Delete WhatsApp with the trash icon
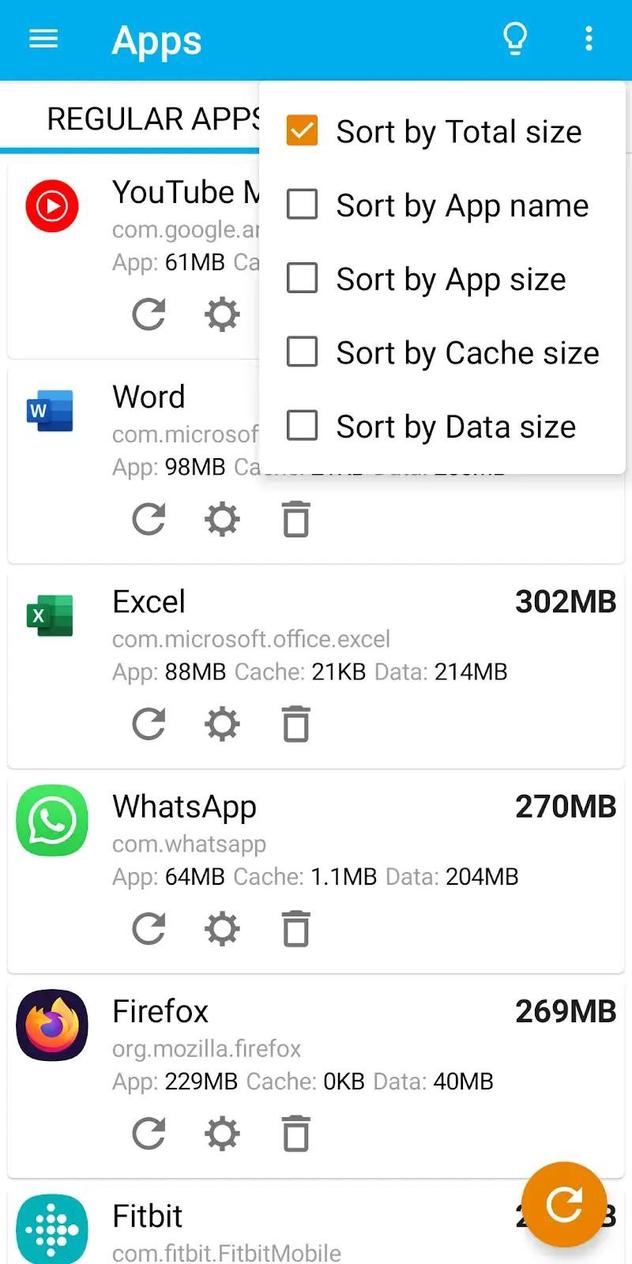 point(295,928)
